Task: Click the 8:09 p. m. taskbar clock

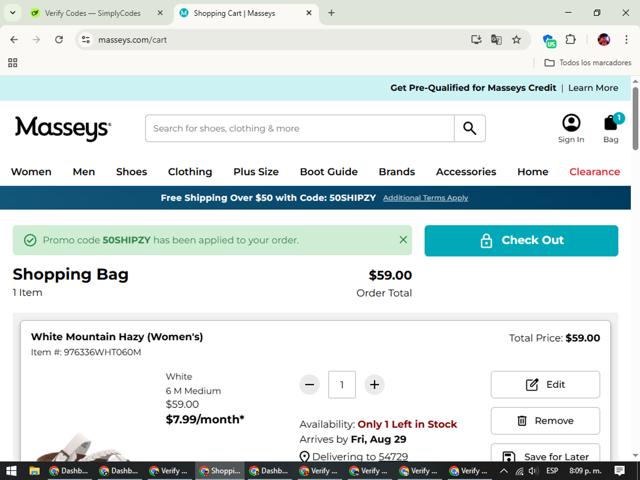Action: coord(585,471)
